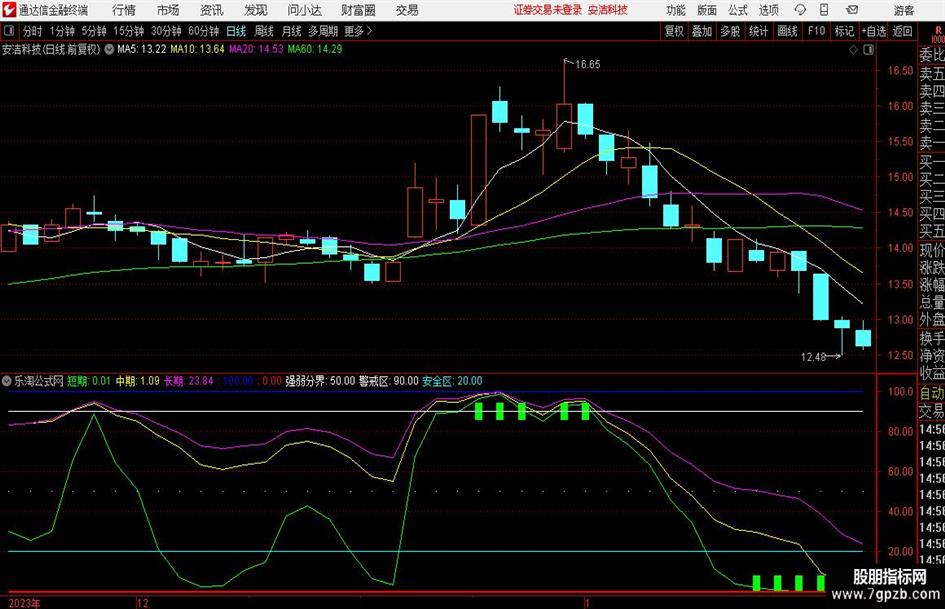Click the 多股 multi-stock button

[x=730, y=31]
